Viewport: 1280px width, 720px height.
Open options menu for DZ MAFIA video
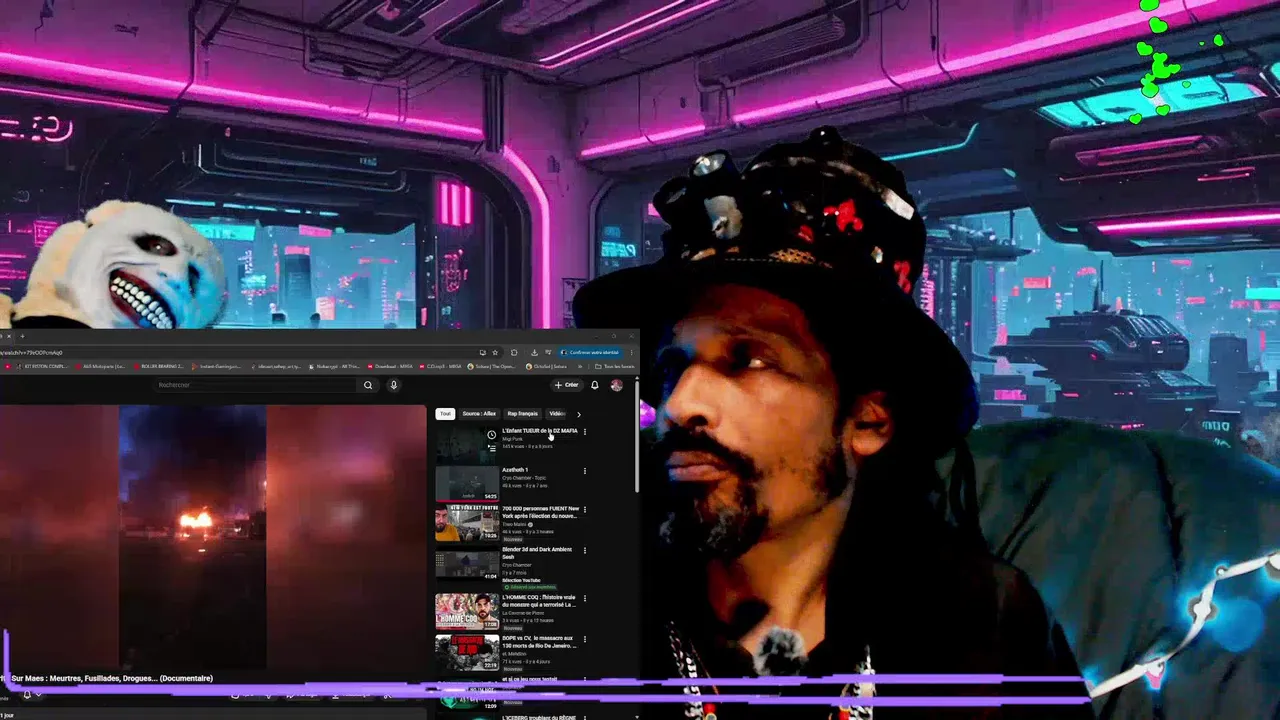[x=585, y=432]
